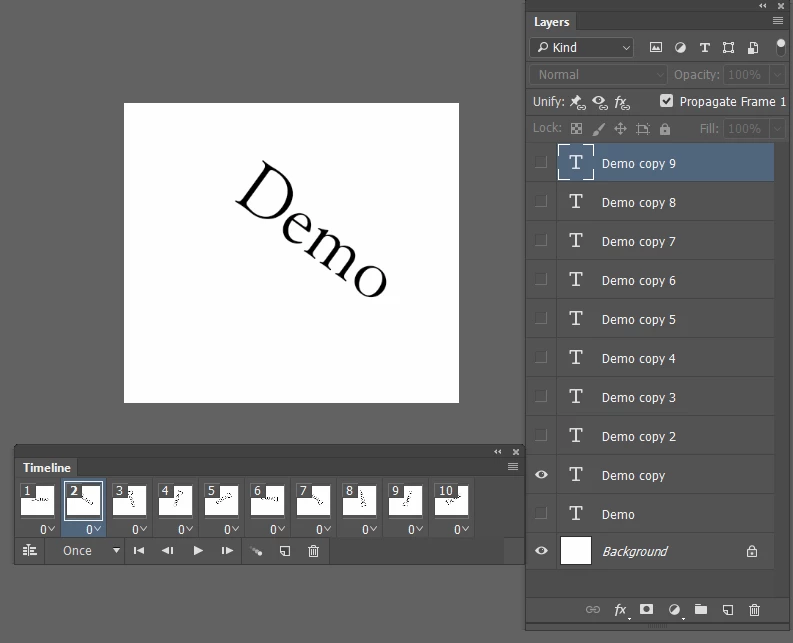Open Layers panel options menu
The width and height of the screenshot is (793, 643).
point(778,21)
